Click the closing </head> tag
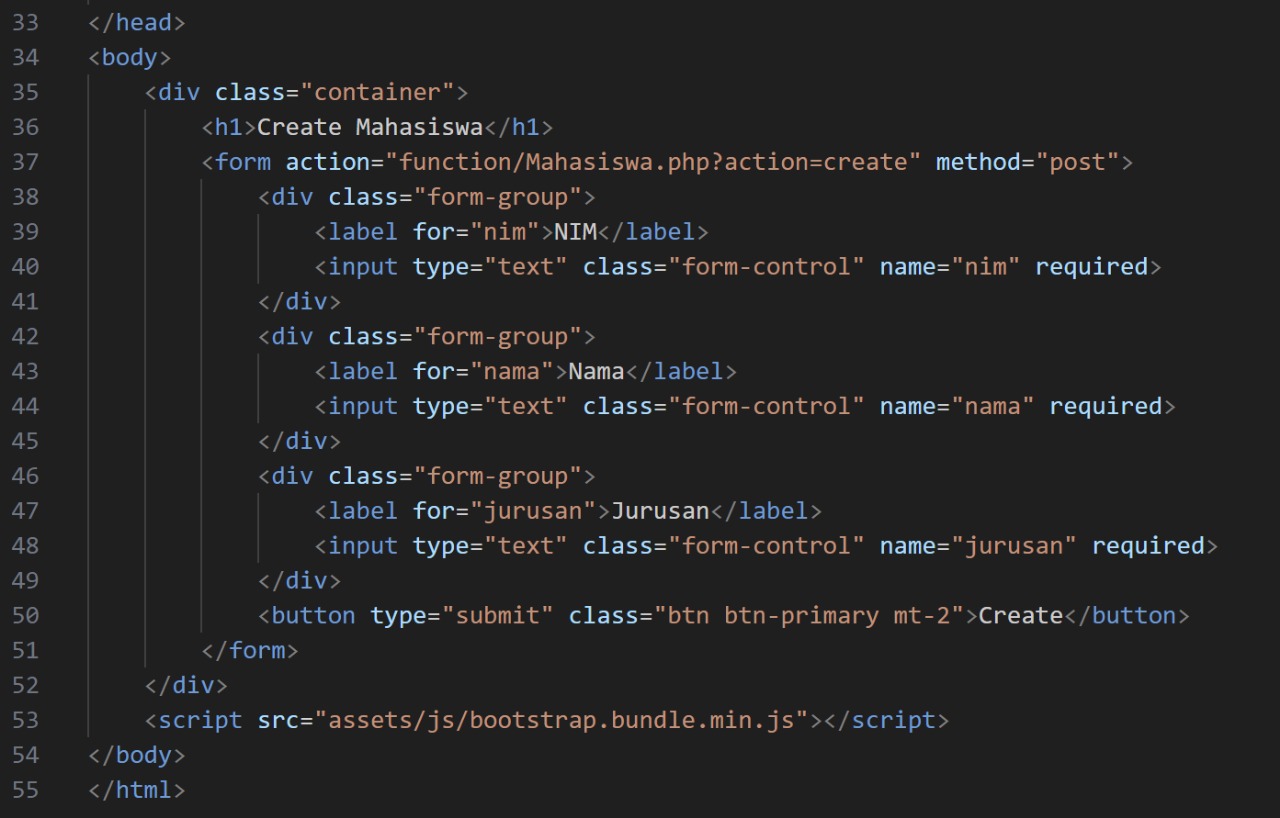This screenshot has width=1280, height=818. (x=136, y=22)
